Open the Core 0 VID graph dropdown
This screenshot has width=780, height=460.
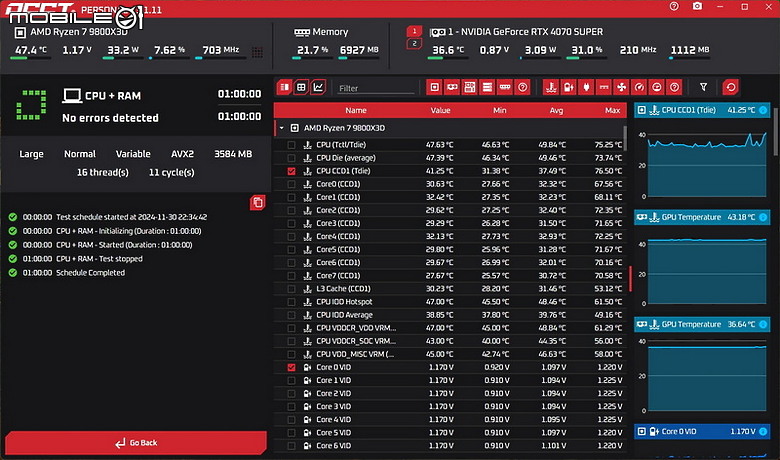click(763, 431)
